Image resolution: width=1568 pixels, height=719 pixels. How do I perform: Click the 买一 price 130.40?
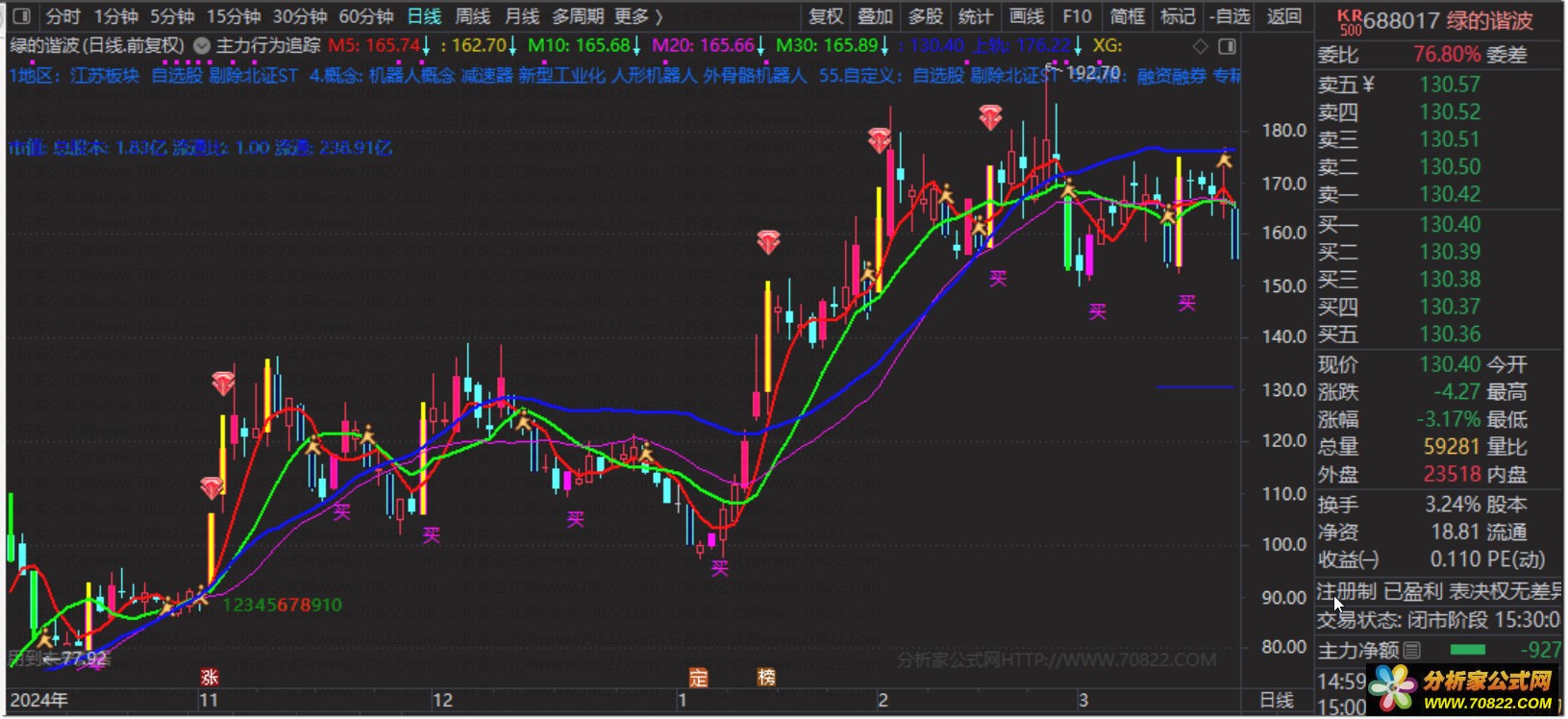click(x=1450, y=224)
